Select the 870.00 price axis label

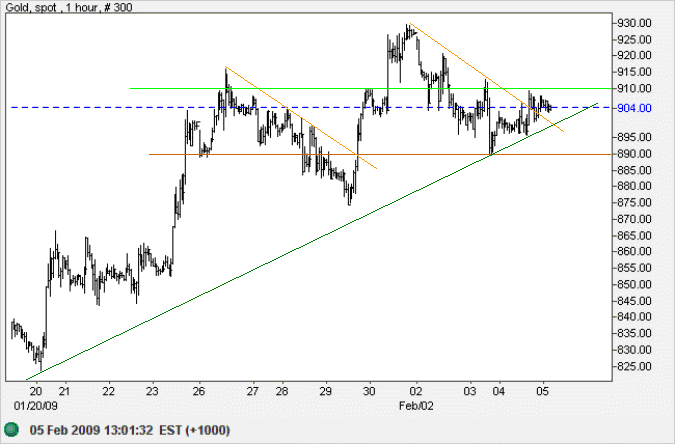pos(634,219)
